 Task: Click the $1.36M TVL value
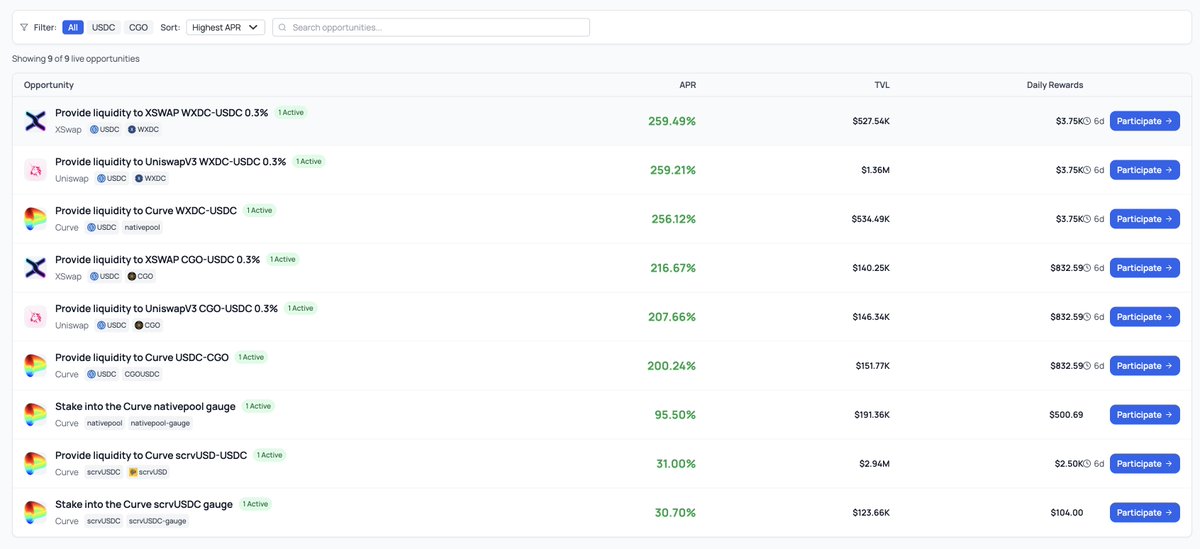(875, 170)
